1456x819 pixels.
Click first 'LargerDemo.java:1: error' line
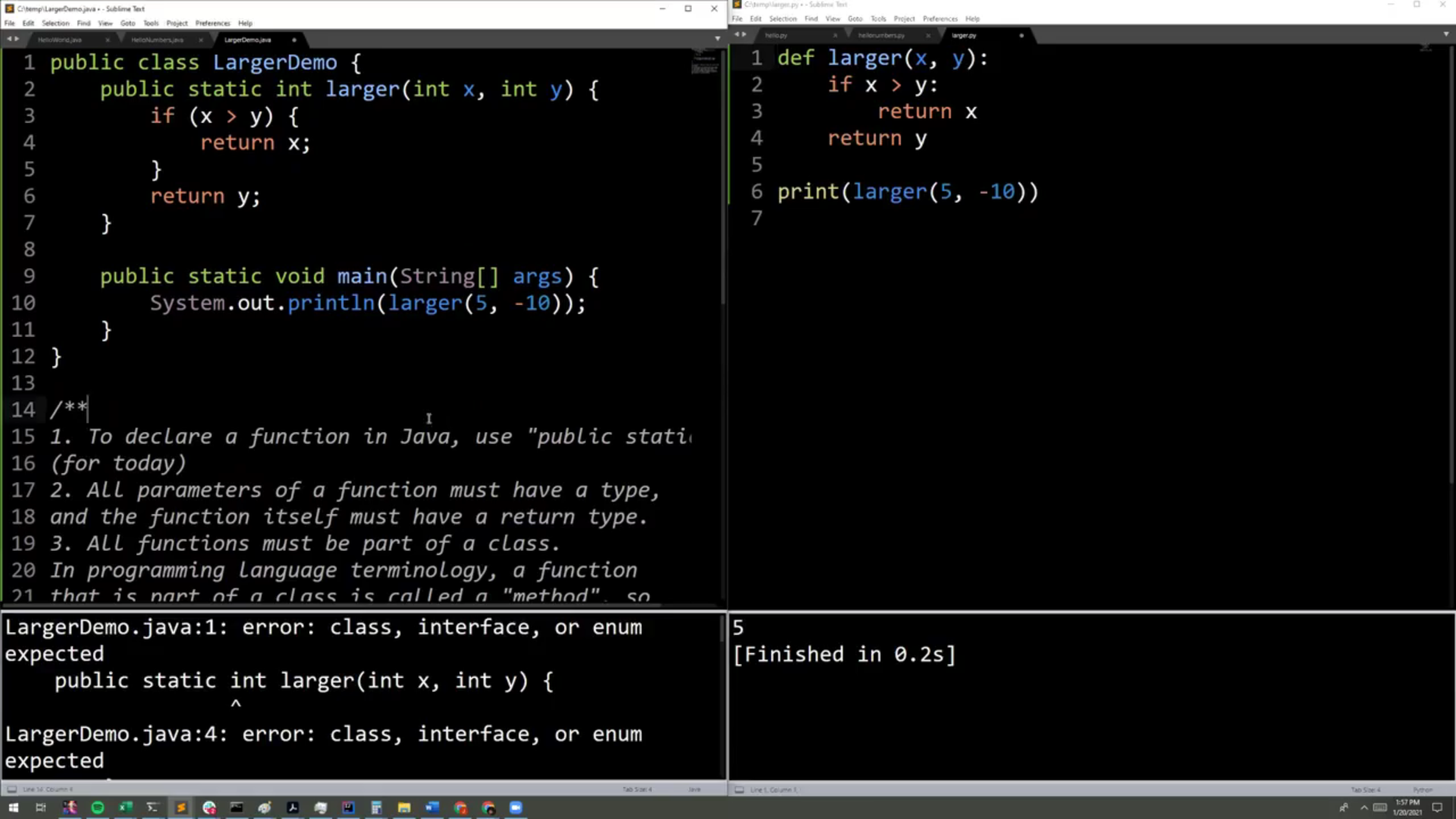coord(324,627)
